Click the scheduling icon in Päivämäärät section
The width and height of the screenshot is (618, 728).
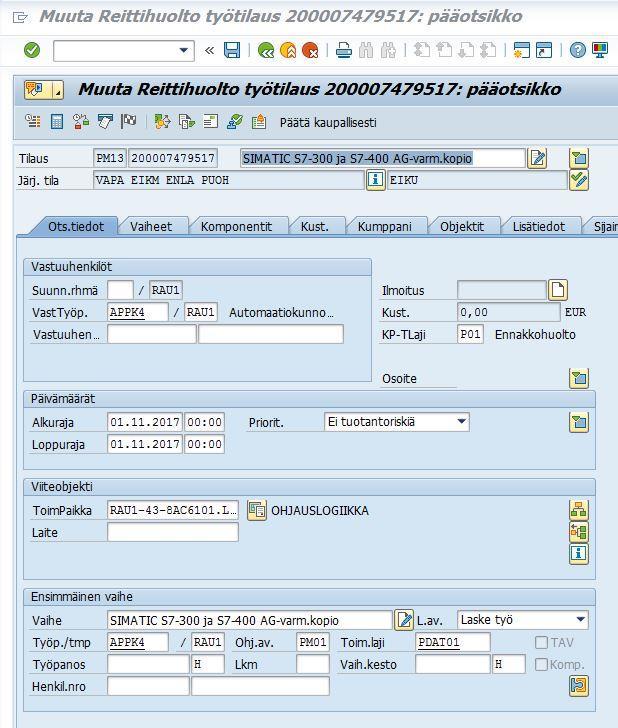click(579, 422)
